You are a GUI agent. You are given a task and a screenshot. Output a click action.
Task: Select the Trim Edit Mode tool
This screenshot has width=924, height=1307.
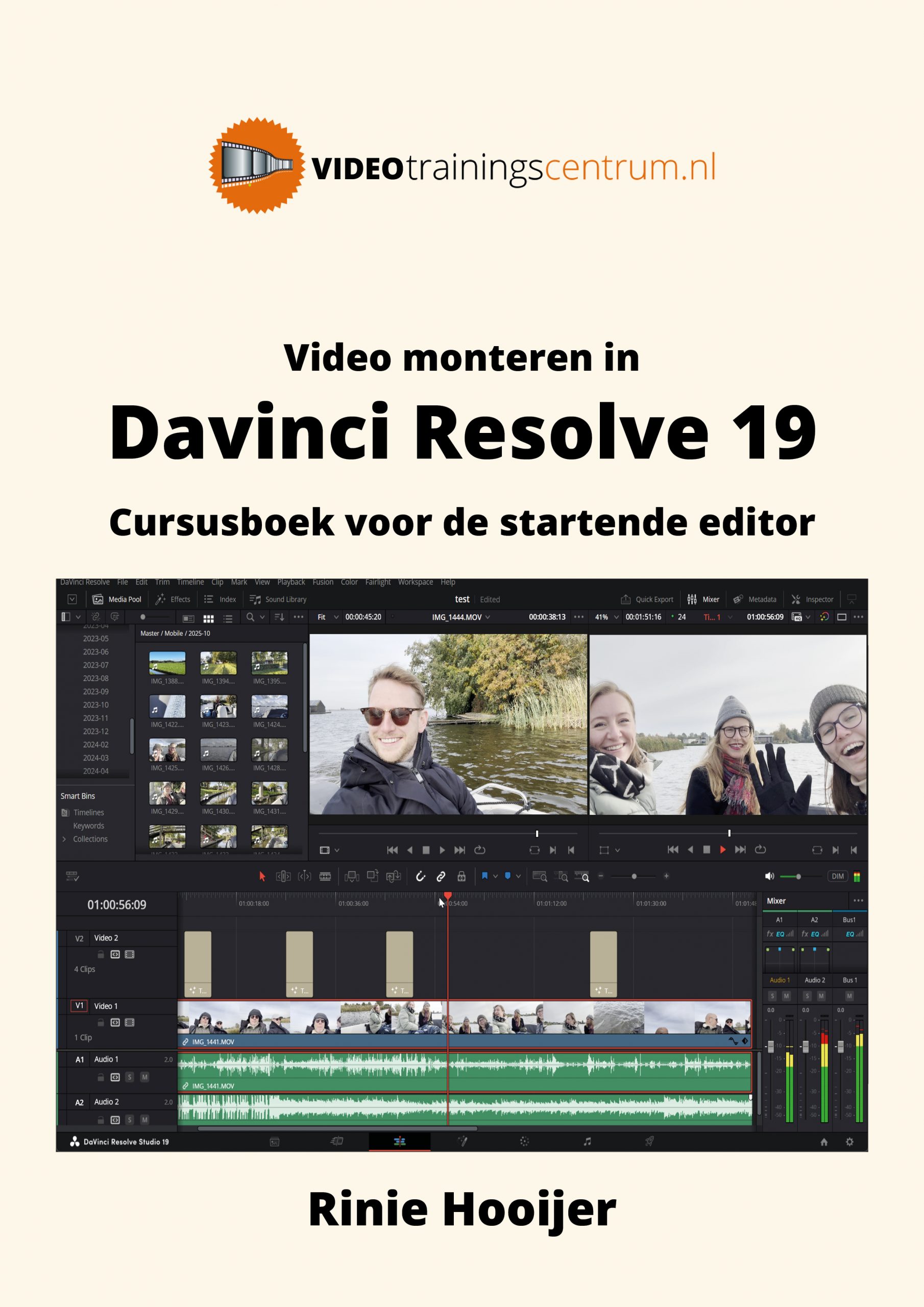[283, 877]
